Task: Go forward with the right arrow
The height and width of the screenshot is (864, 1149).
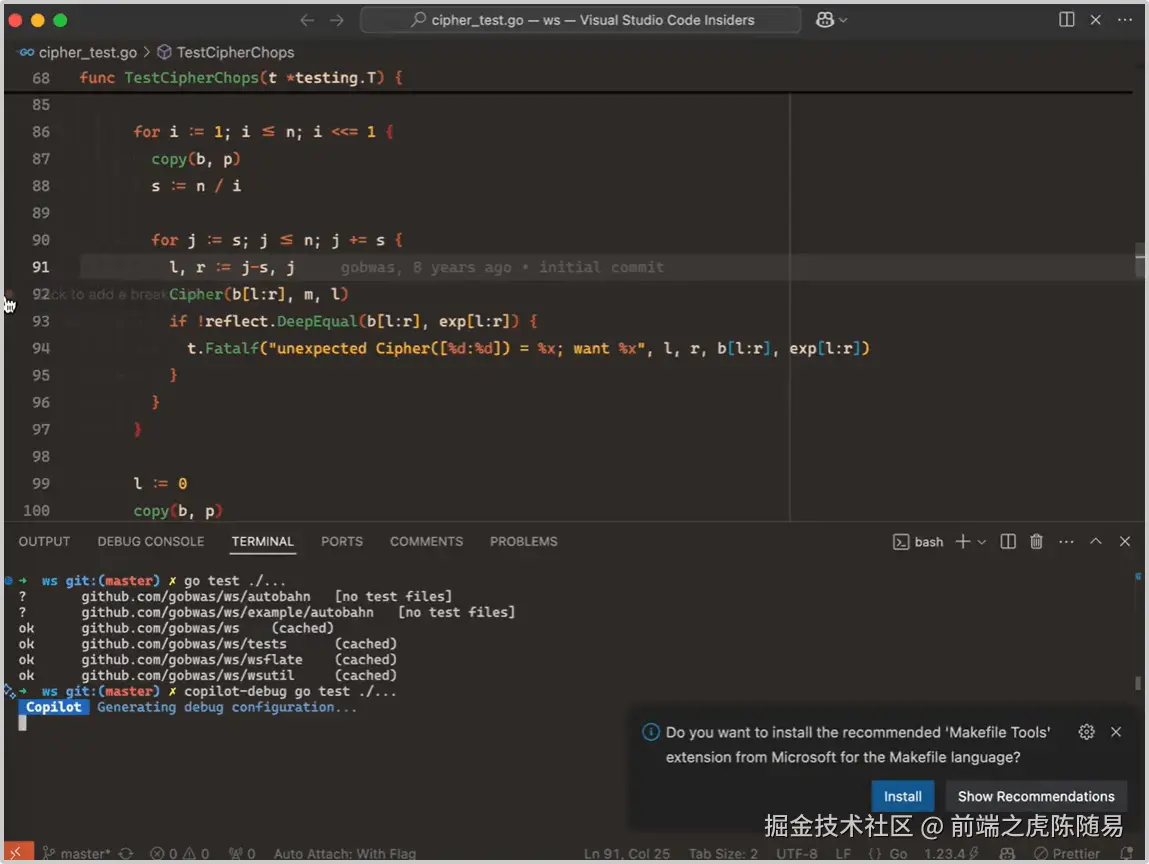Action: (336, 21)
